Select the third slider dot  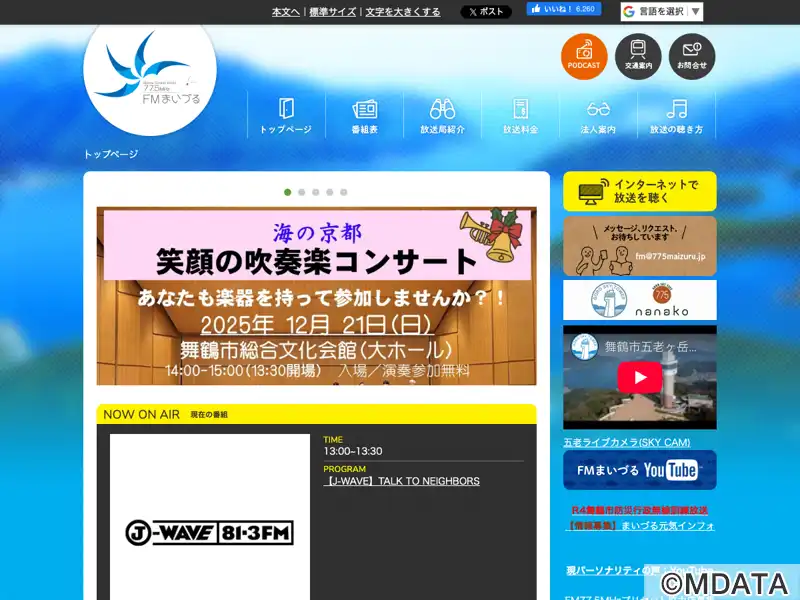(x=316, y=192)
